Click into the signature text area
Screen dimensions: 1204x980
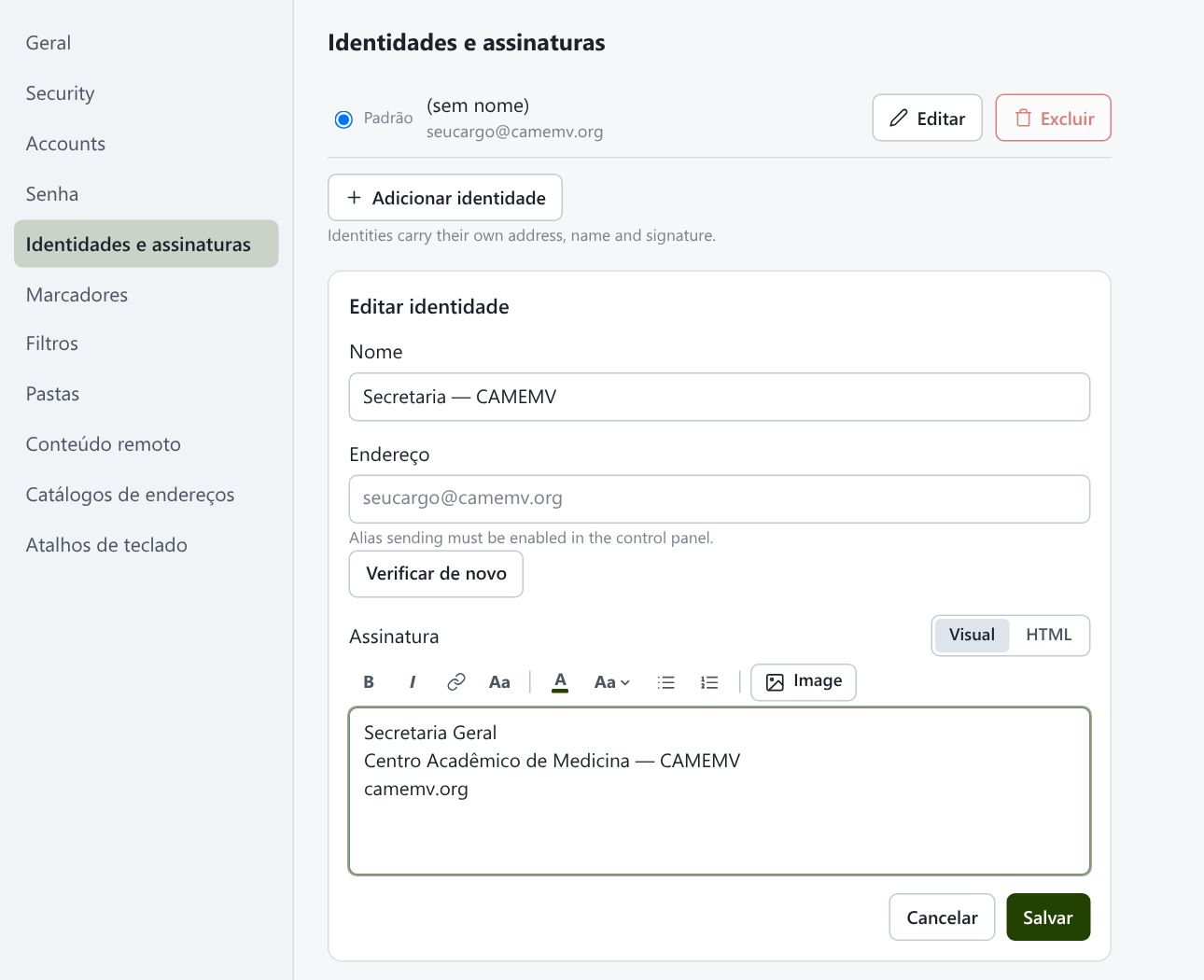[x=720, y=791]
